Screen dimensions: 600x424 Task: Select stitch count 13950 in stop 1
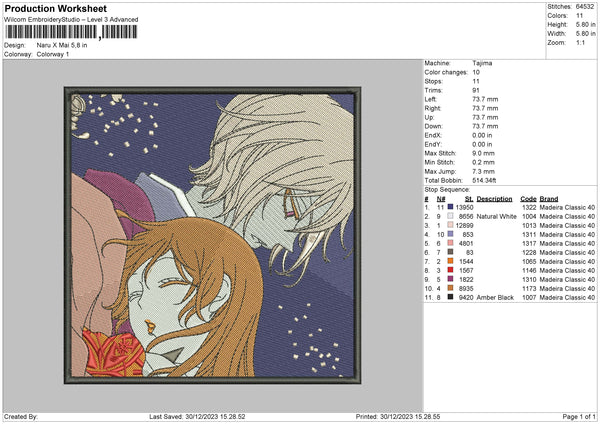464,207
